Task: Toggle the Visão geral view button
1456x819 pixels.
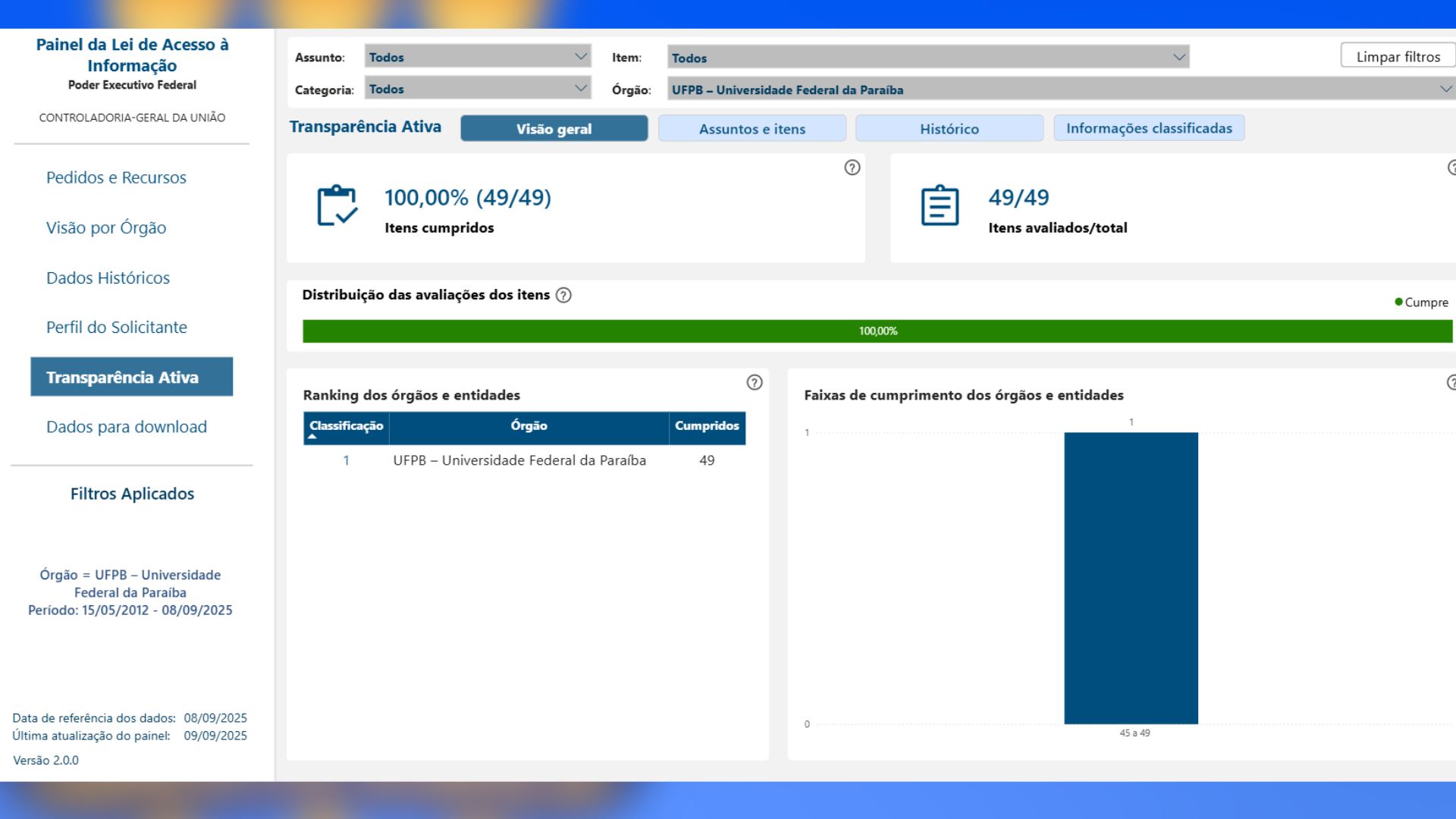Action: [554, 128]
